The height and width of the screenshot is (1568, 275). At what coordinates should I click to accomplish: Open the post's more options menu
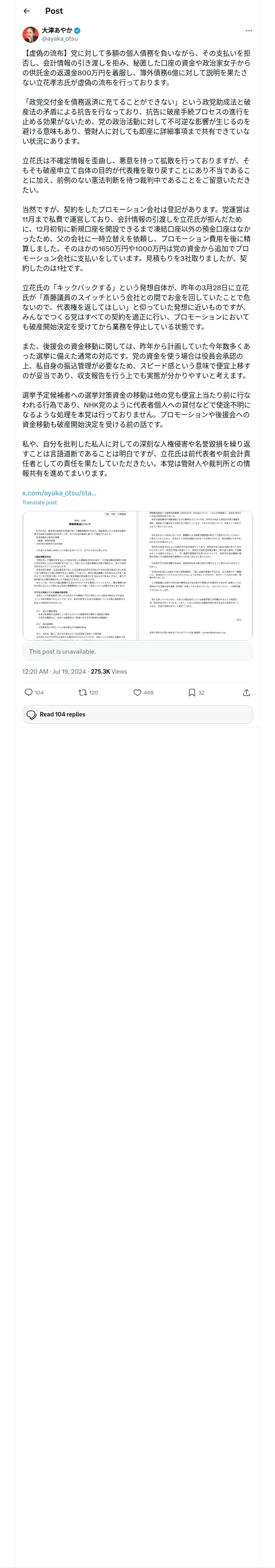click(249, 31)
